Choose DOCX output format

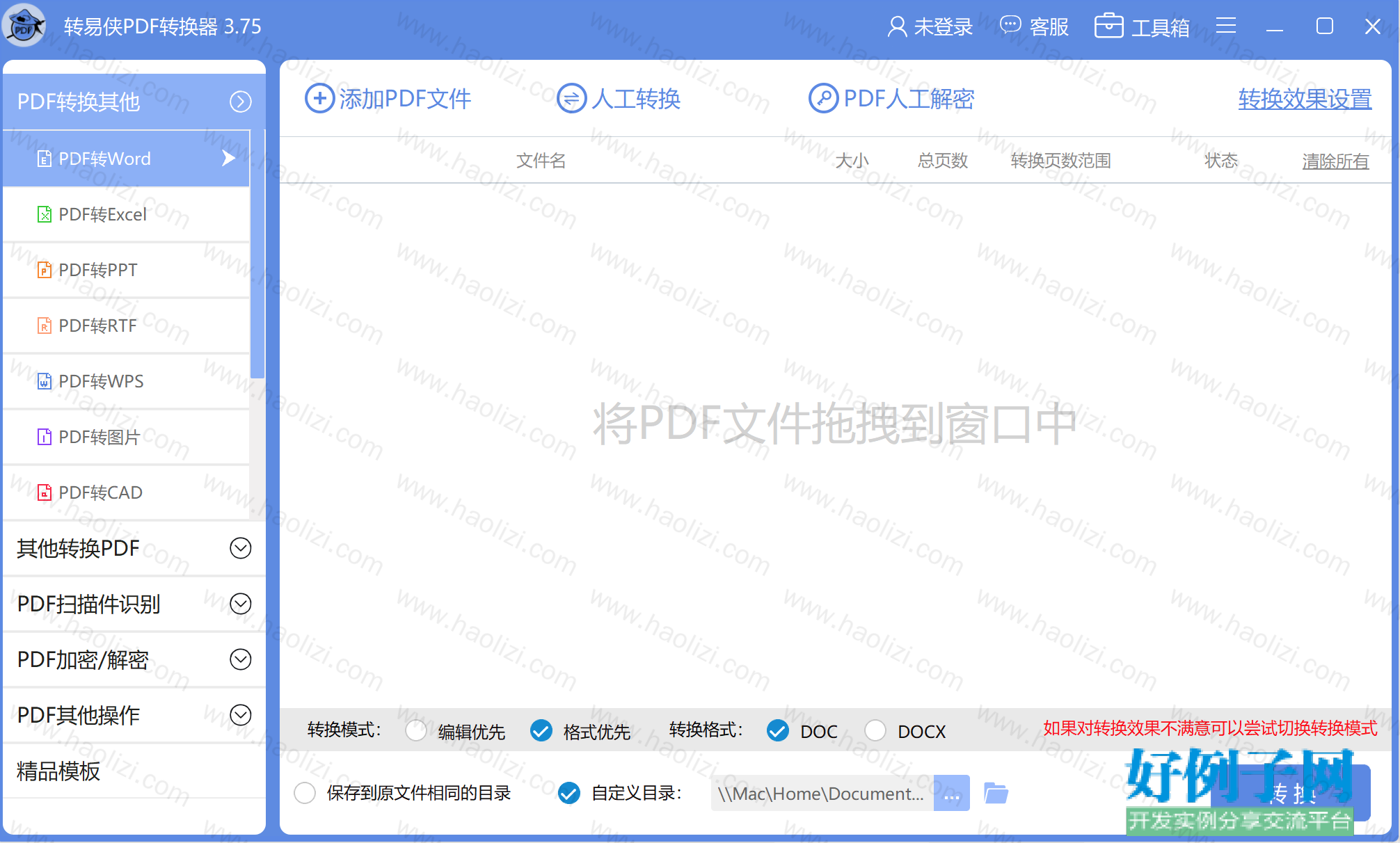[x=875, y=730]
